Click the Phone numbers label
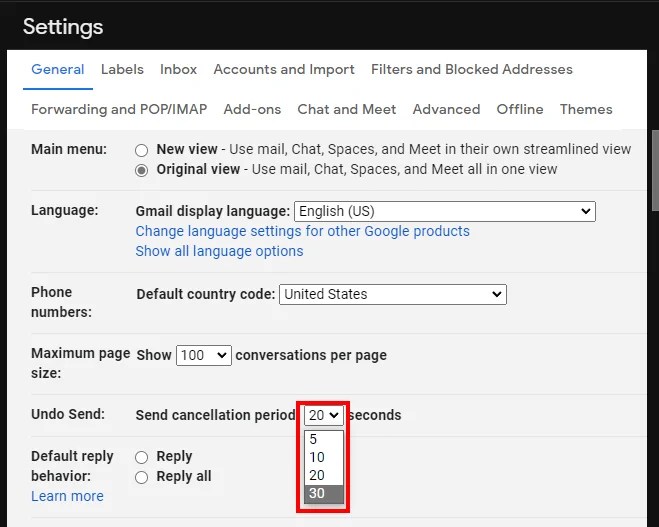This screenshot has width=659, height=527. pyautogui.click(x=61, y=302)
